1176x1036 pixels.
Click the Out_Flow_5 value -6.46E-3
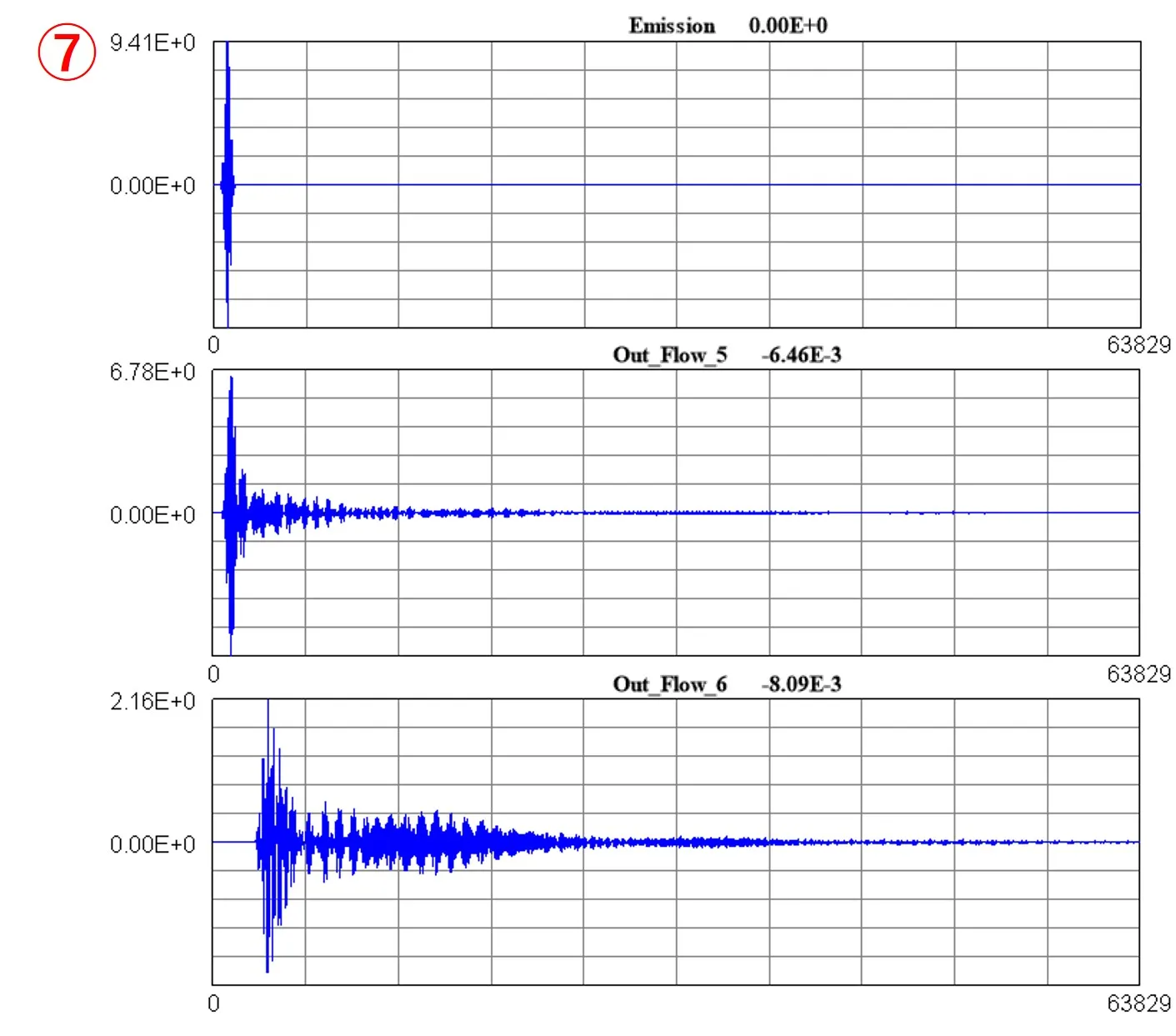(801, 355)
